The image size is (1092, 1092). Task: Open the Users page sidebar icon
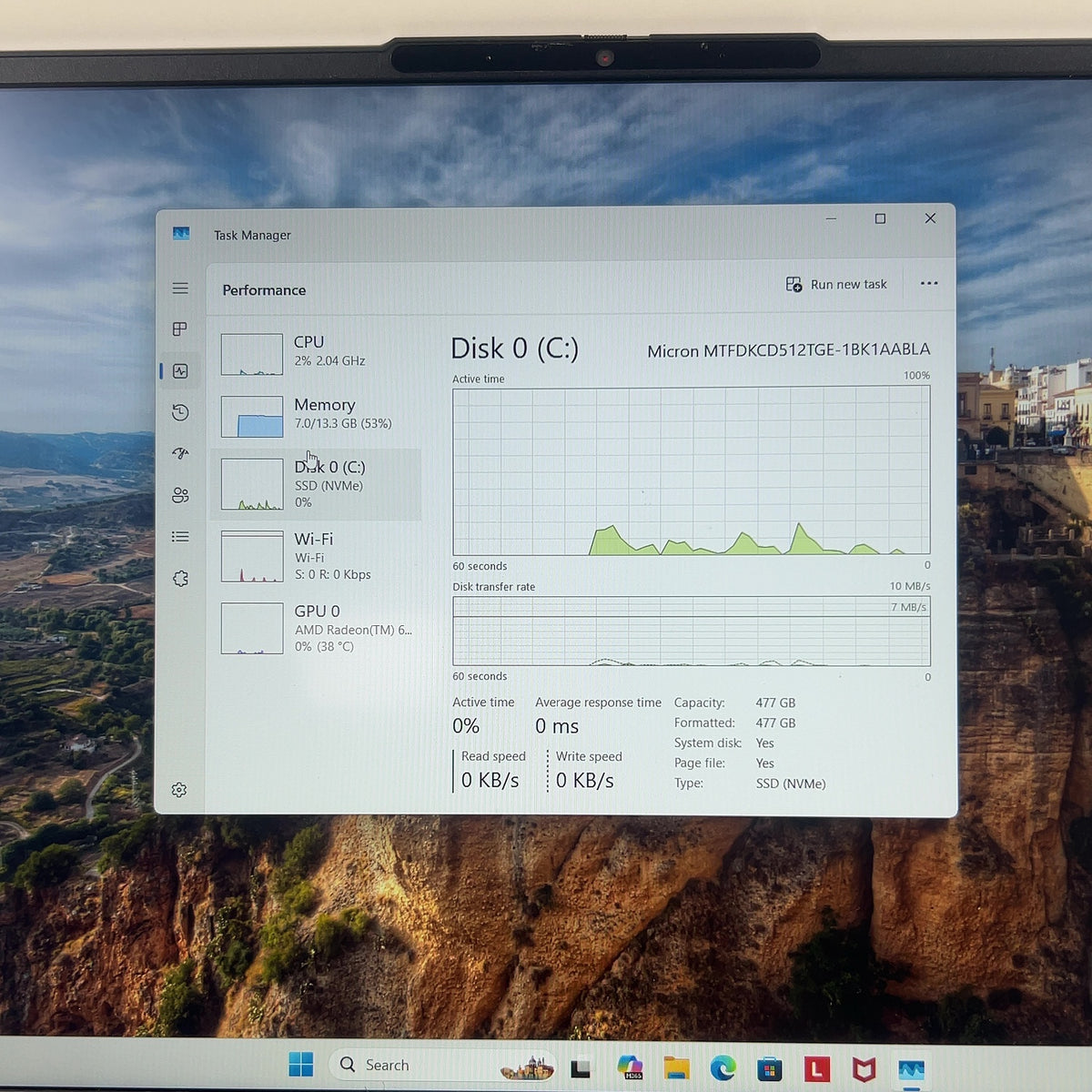point(180,495)
